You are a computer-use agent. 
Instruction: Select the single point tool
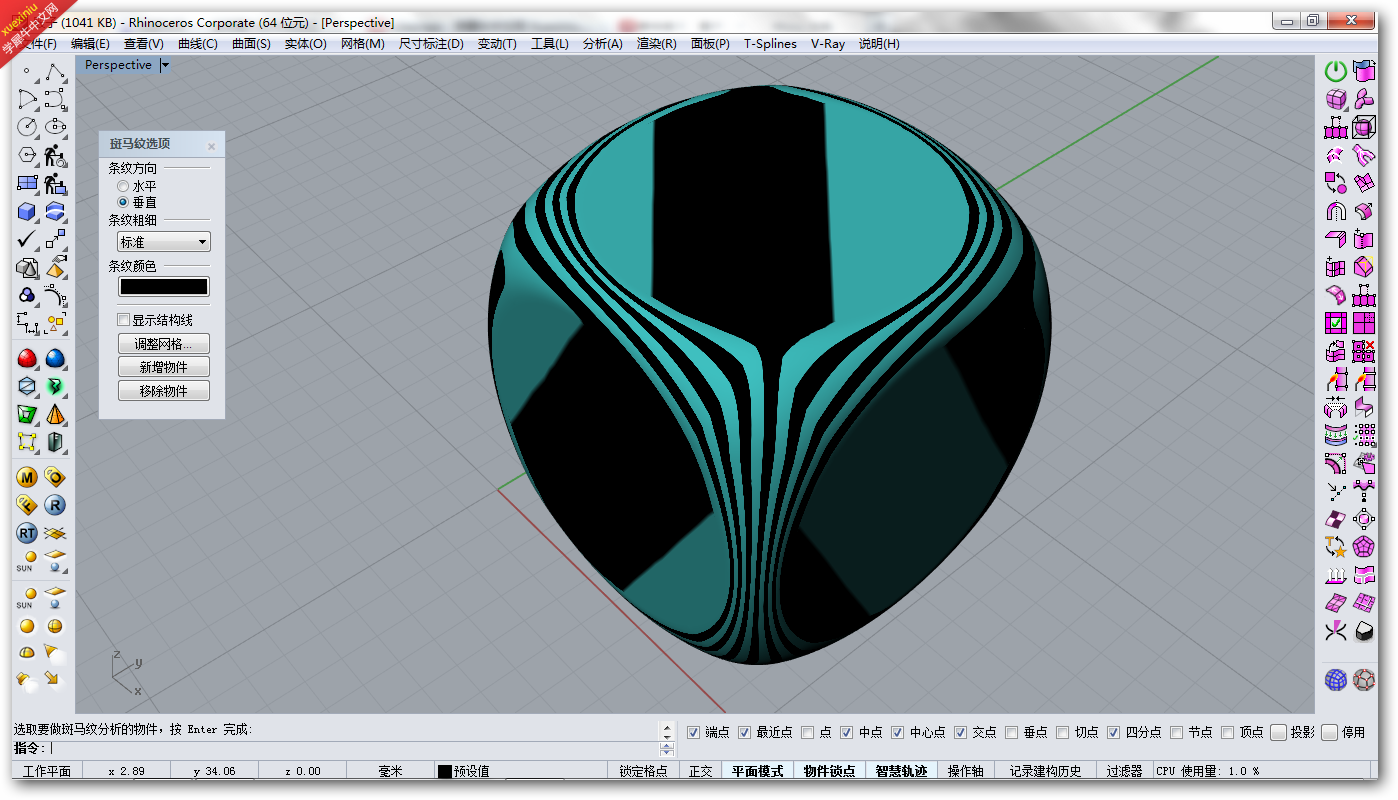pyautogui.click(x=27, y=72)
